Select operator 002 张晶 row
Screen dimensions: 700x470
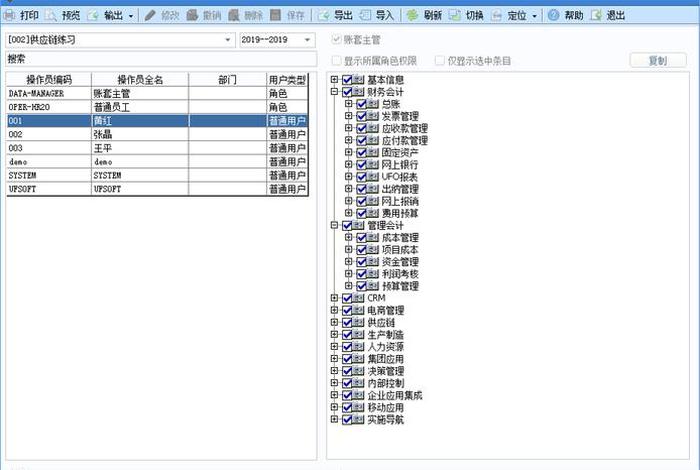click(x=157, y=134)
